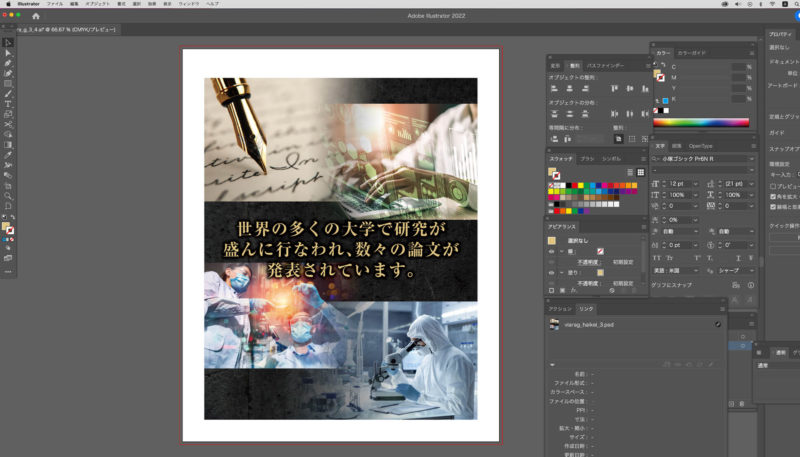Switch Swatches panel to list view
The height and width of the screenshot is (457, 800).
point(630,172)
